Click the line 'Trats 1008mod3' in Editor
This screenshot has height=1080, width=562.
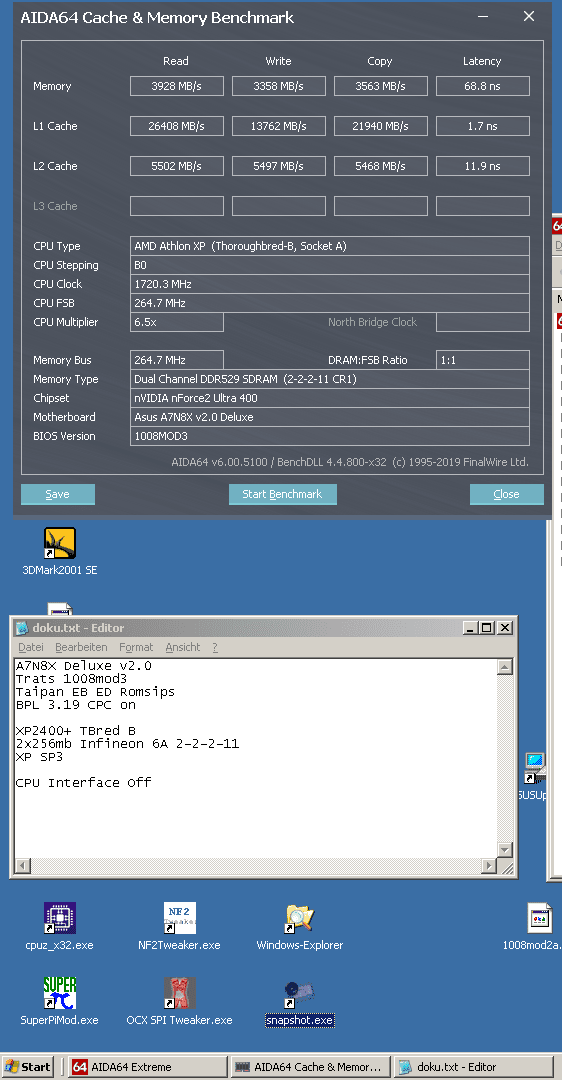(72, 679)
